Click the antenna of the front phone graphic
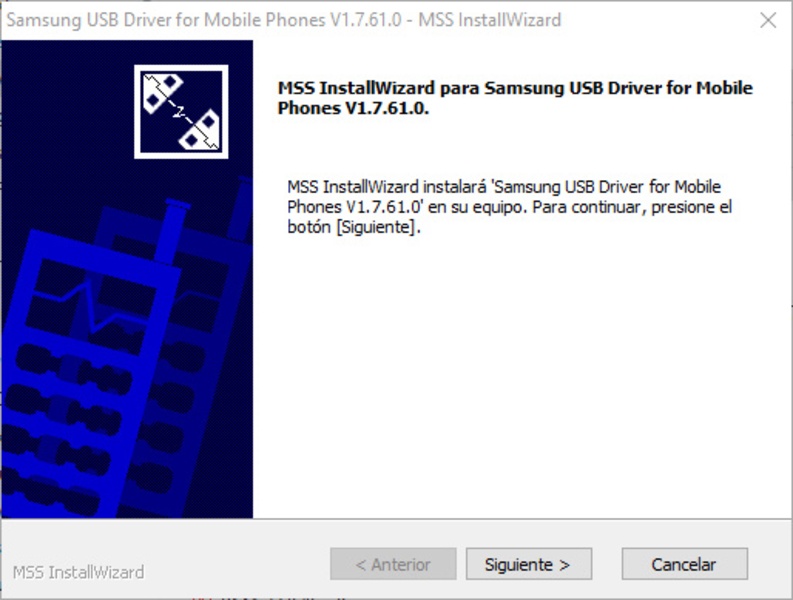The height and width of the screenshot is (600, 793). pyautogui.click(x=170, y=230)
